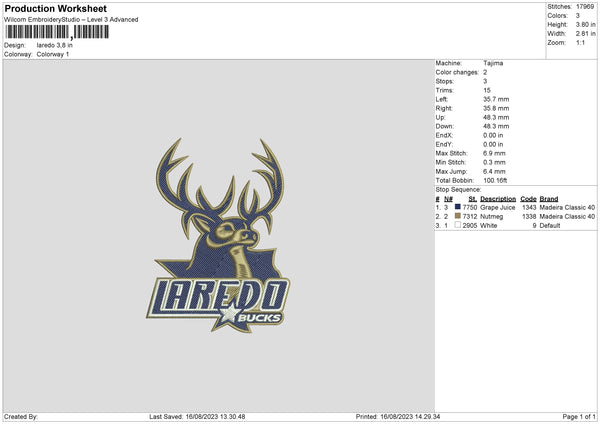Click the White color swatch
Screen dimensions: 600x424
point(458,225)
